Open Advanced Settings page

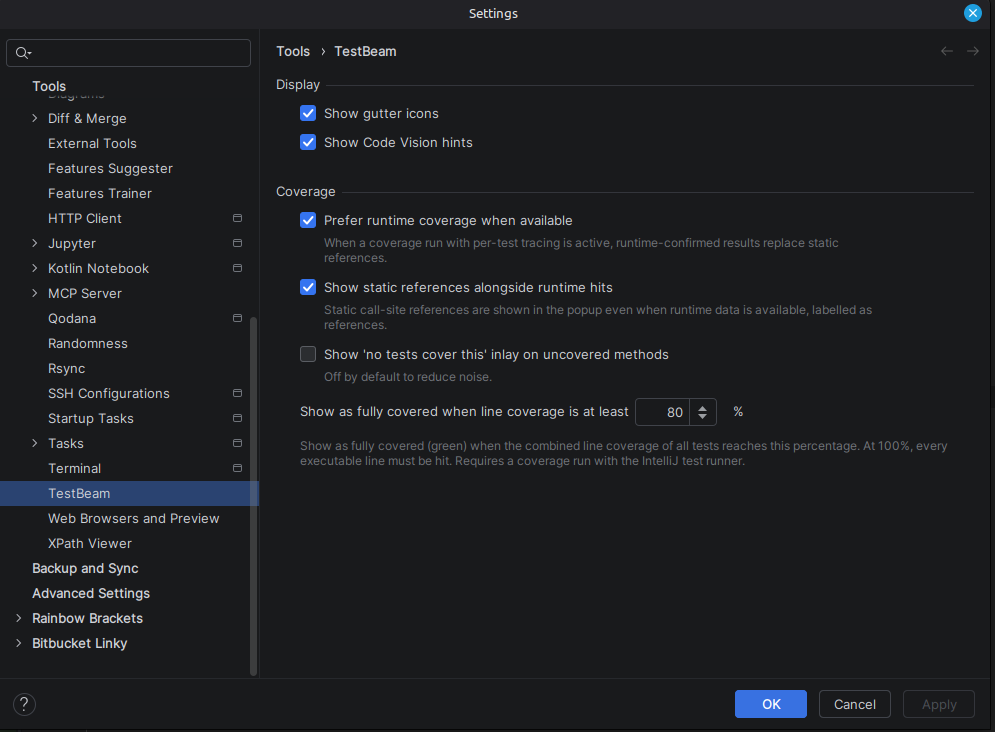coord(91,593)
